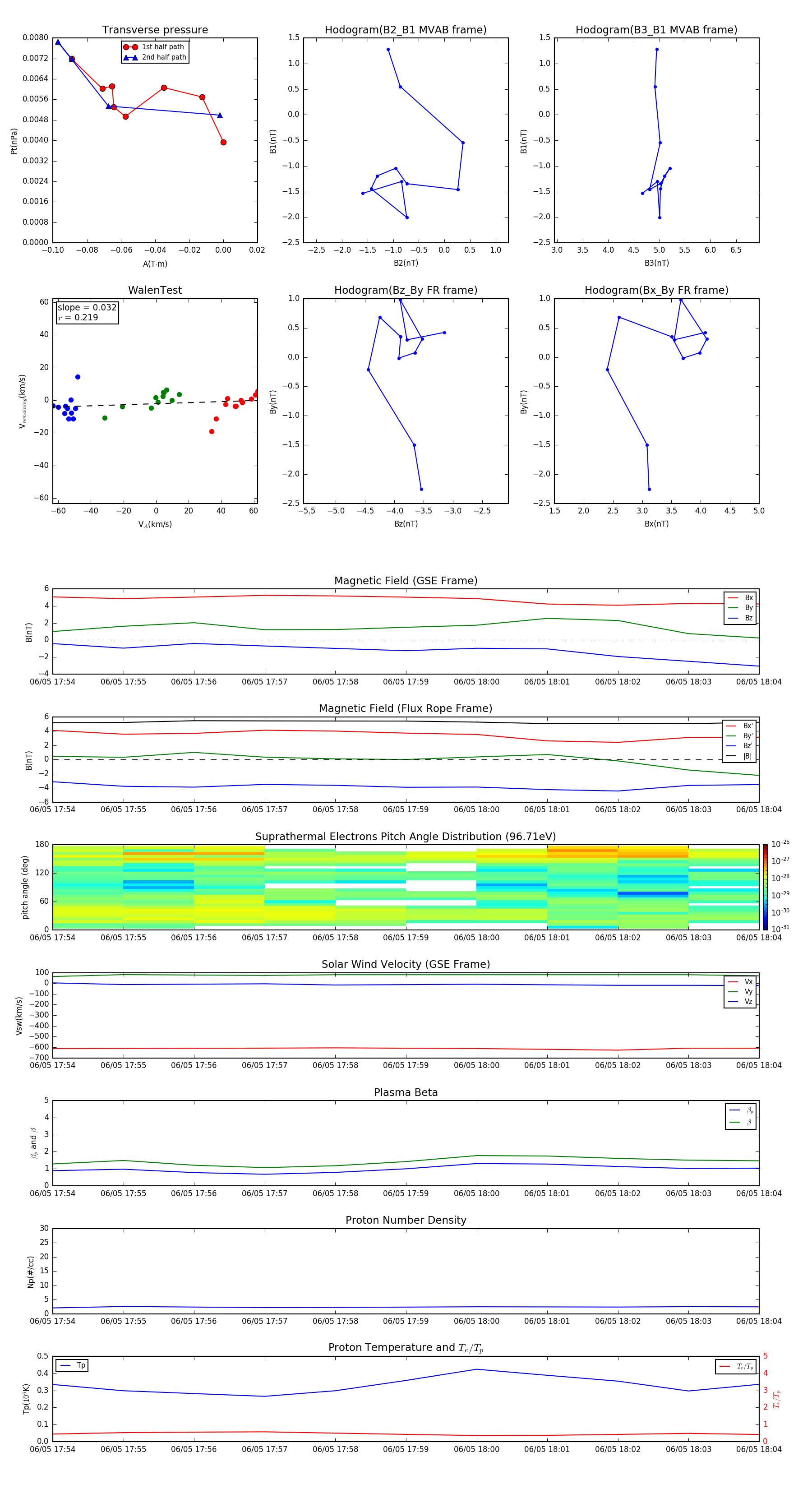Image resolution: width=812 pixels, height=1489 pixels.
Task: Click the 'Hodogram(B3_B1 MVAB frame)' title
Action: pyautogui.click(x=656, y=30)
